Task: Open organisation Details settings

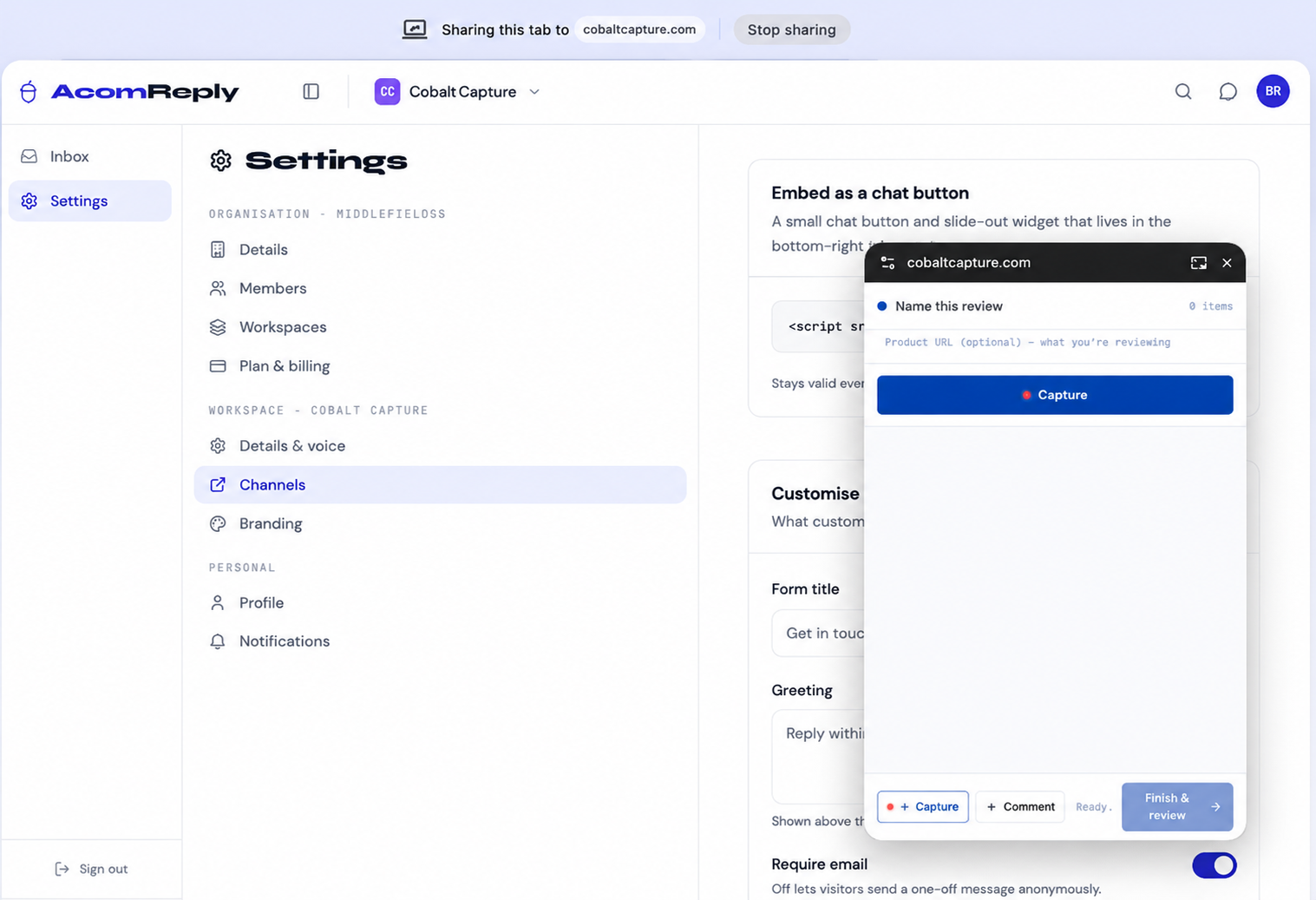Action: [440, 249]
